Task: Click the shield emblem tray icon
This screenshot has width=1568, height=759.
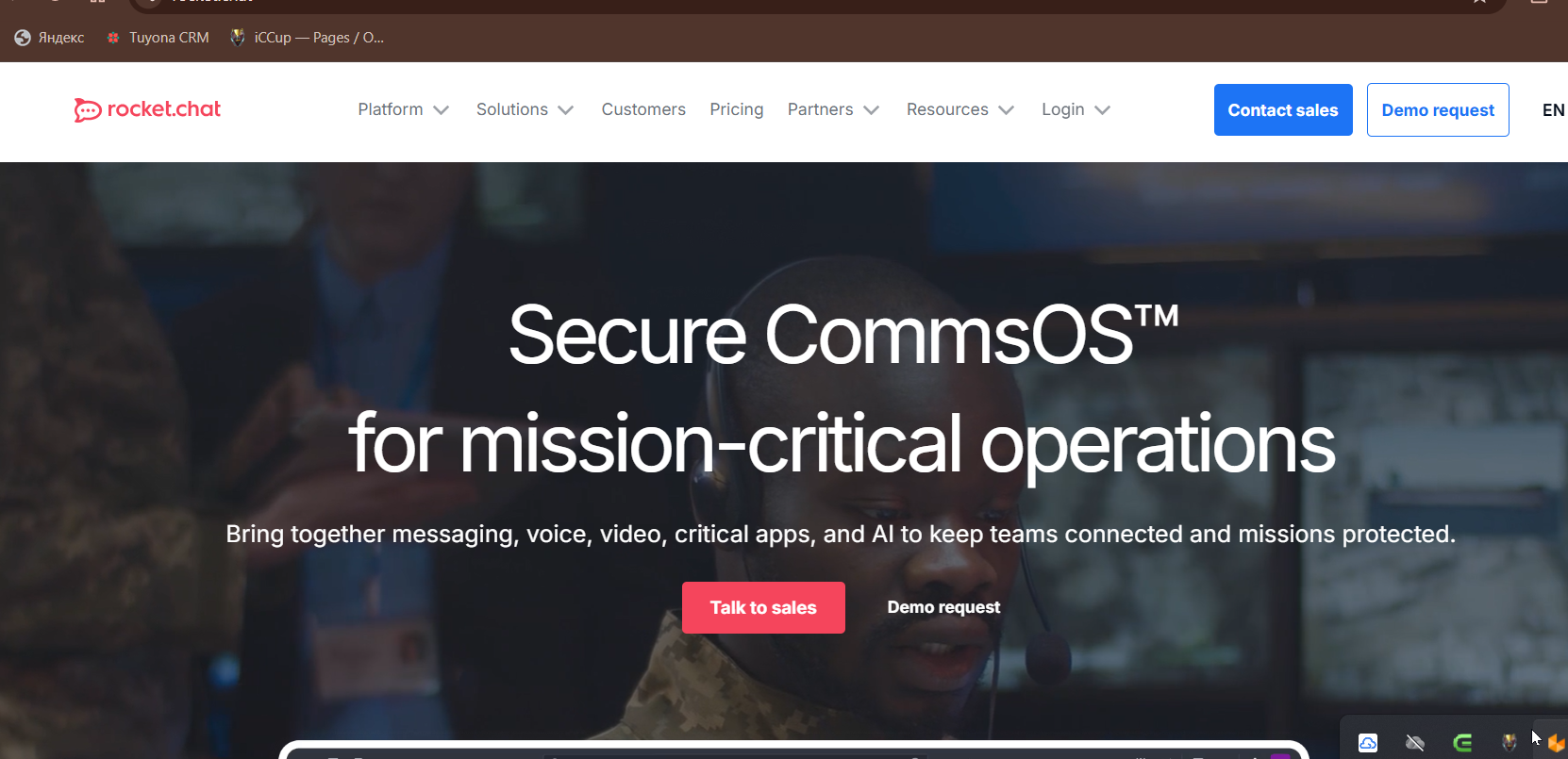Action: [x=1510, y=743]
